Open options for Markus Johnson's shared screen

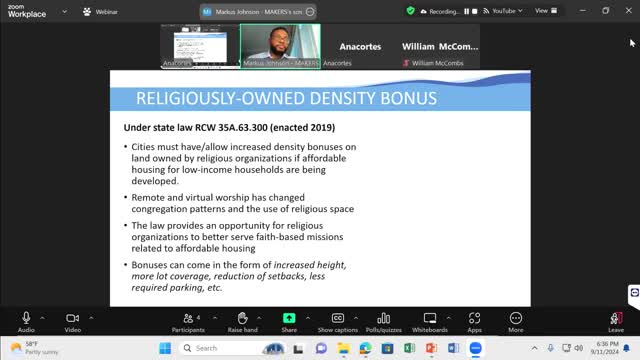(x=310, y=12)
